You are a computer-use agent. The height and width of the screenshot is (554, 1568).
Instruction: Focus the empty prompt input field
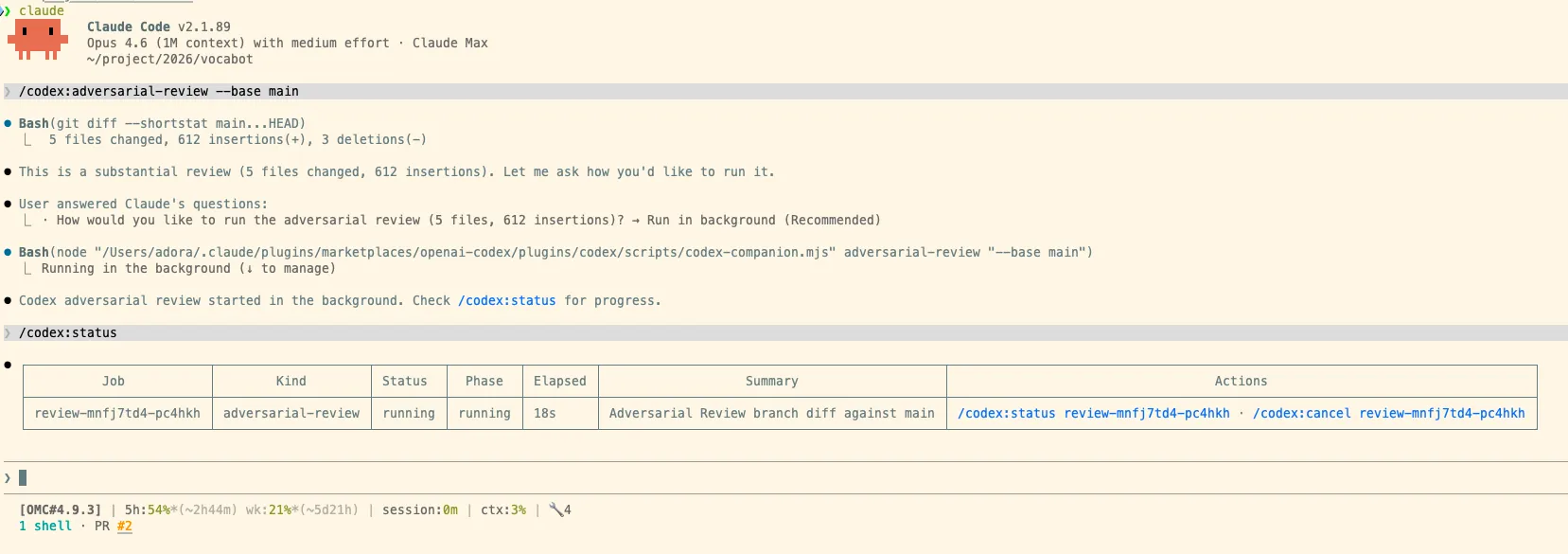[757, 478]
